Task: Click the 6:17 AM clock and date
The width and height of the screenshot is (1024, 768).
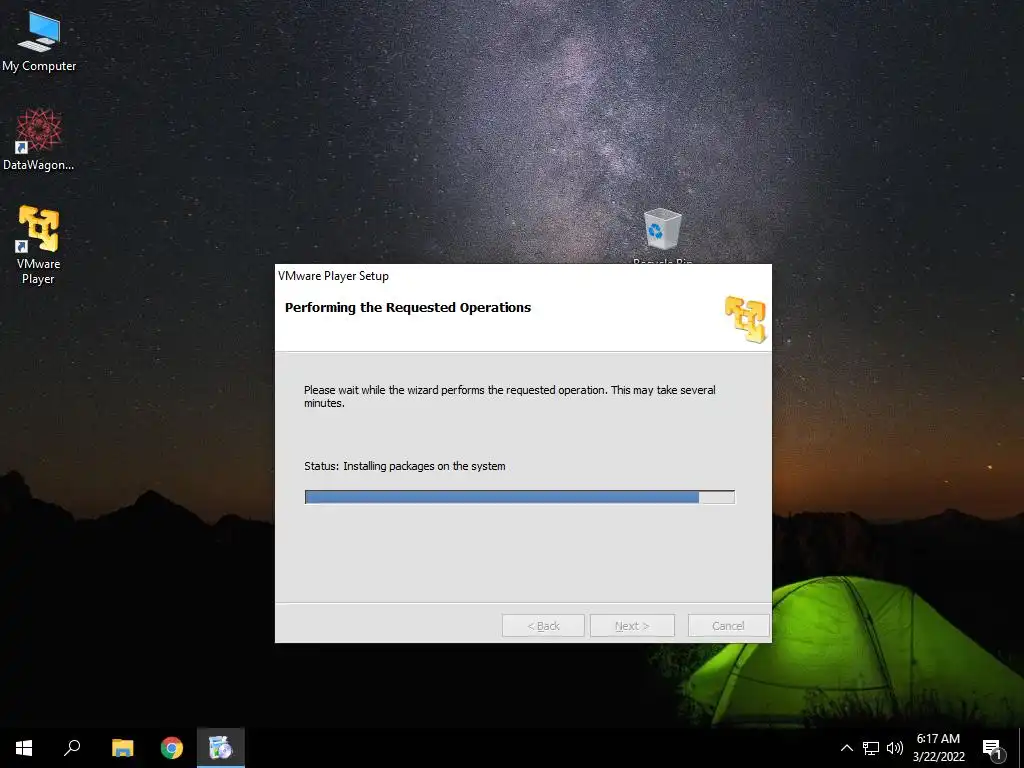Action: coord(938,748)
